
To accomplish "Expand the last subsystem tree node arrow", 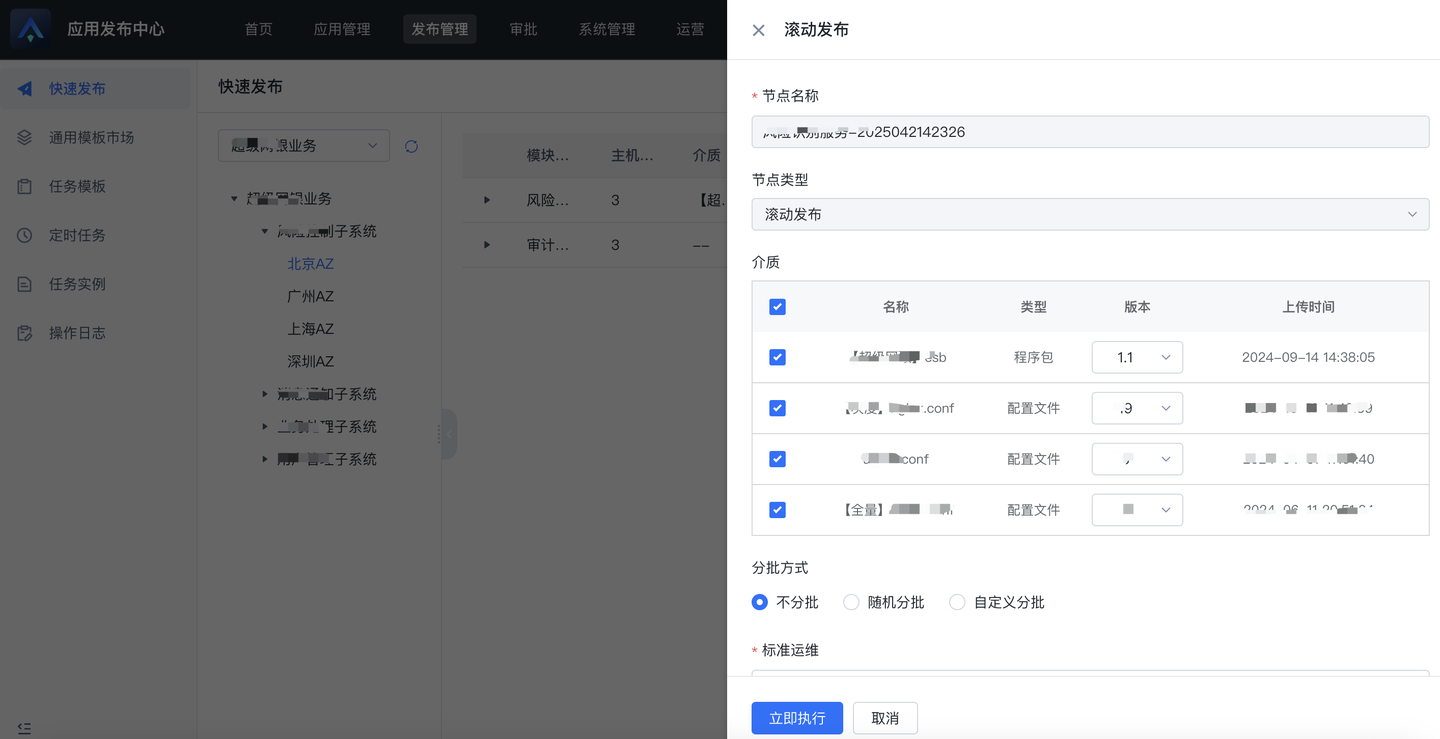I will tap(265, 459).
